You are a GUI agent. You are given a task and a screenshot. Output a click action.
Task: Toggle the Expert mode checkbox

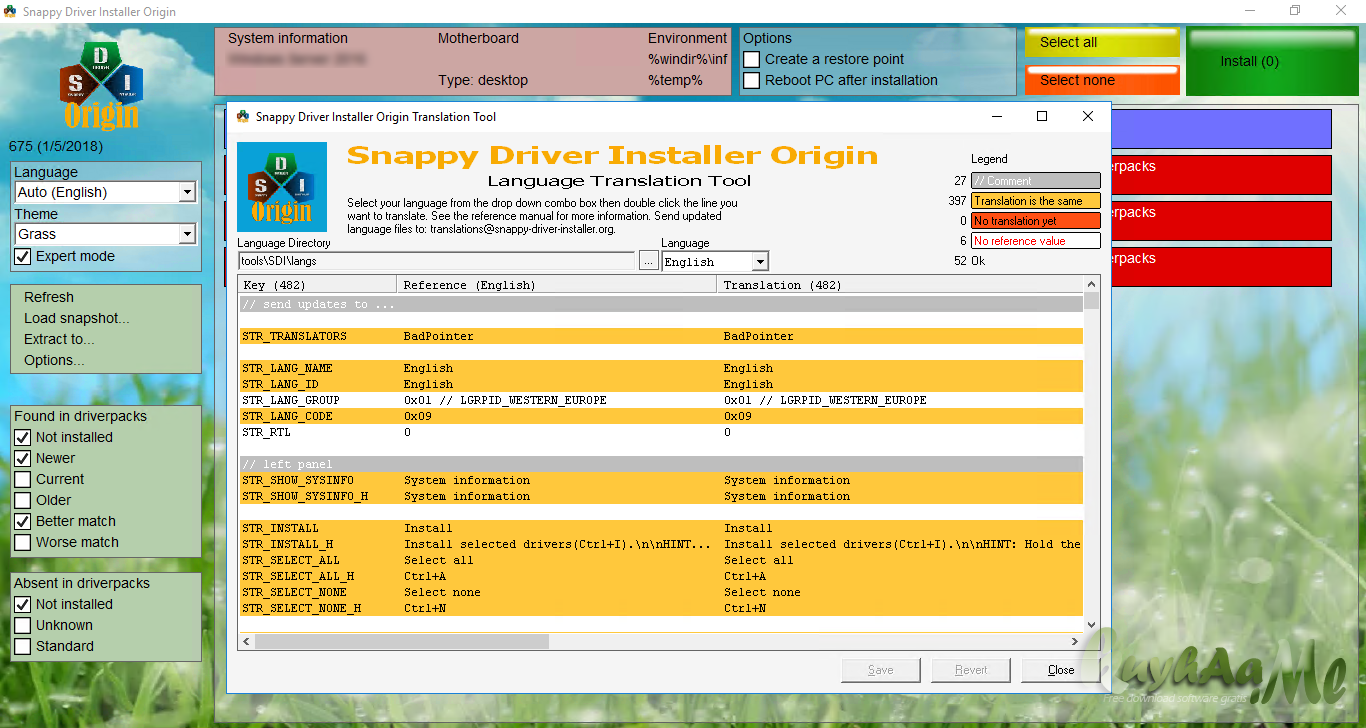(23, 257)
